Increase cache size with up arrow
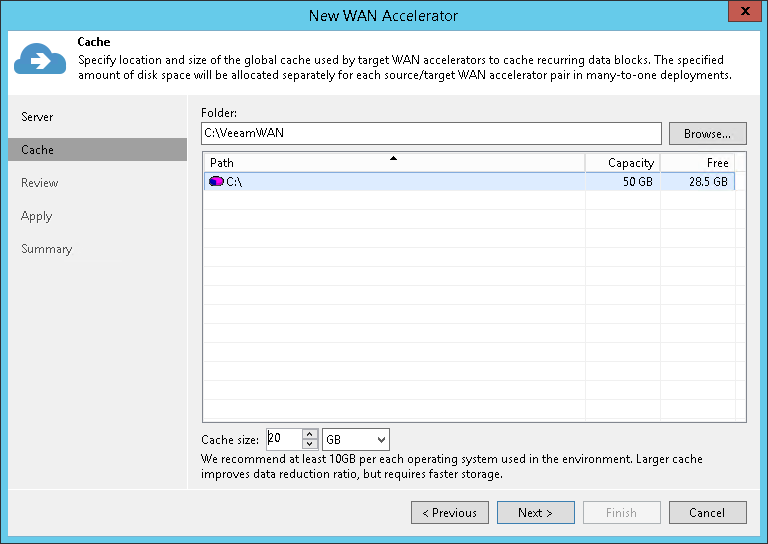 (310, 434)
